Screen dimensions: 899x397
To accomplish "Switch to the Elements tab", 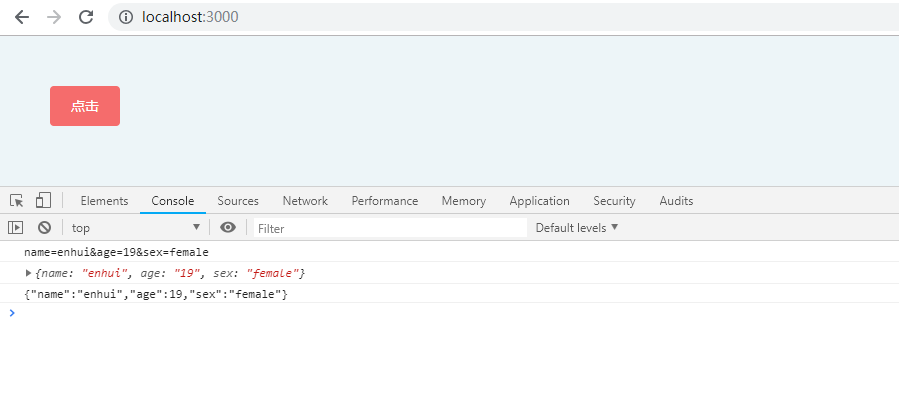I will pyautogui.click(x=104, y=201).
